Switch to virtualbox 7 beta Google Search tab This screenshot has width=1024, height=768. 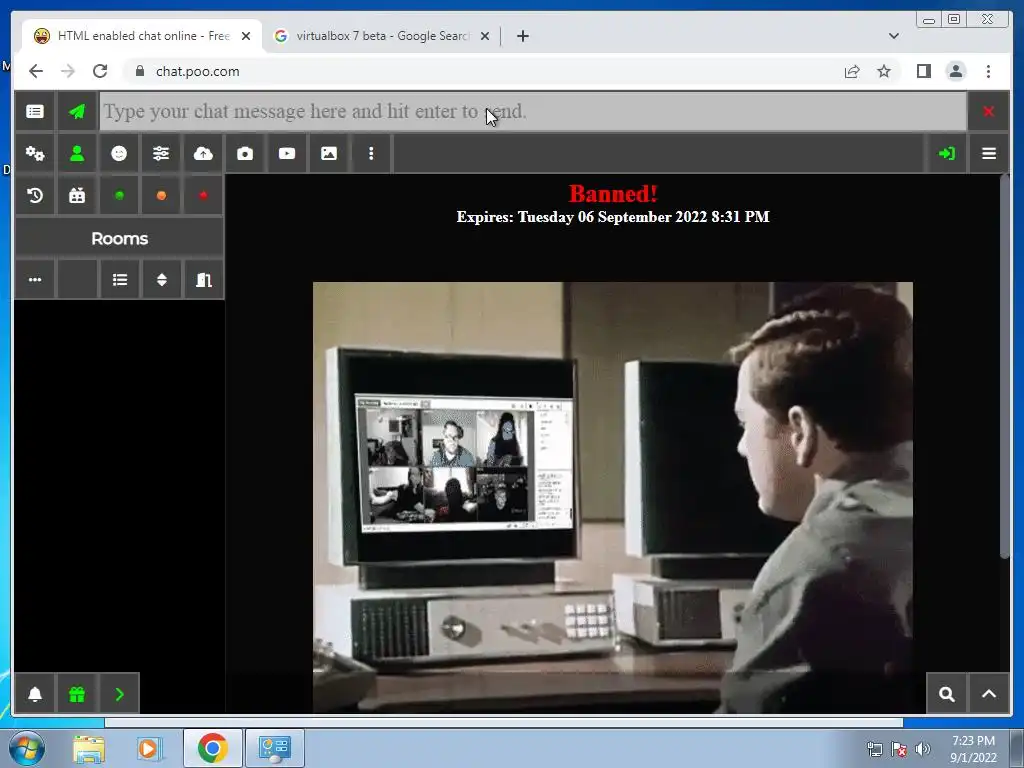click(382, 36)
